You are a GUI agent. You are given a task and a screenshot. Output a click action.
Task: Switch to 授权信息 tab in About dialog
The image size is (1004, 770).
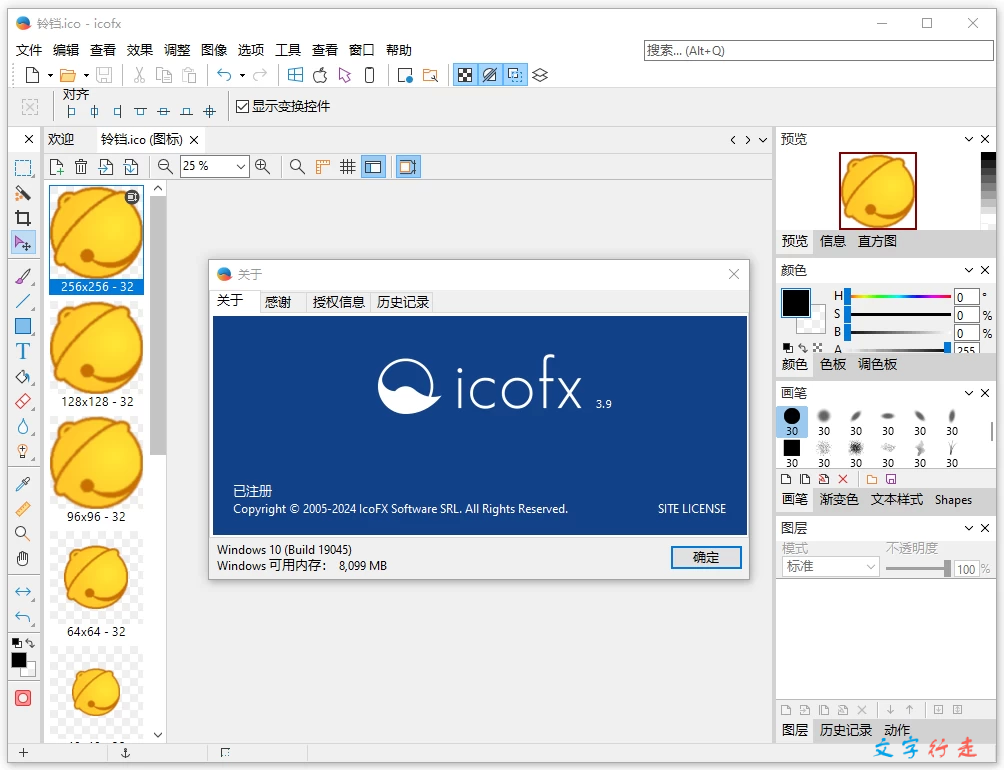tap(338, 302)
